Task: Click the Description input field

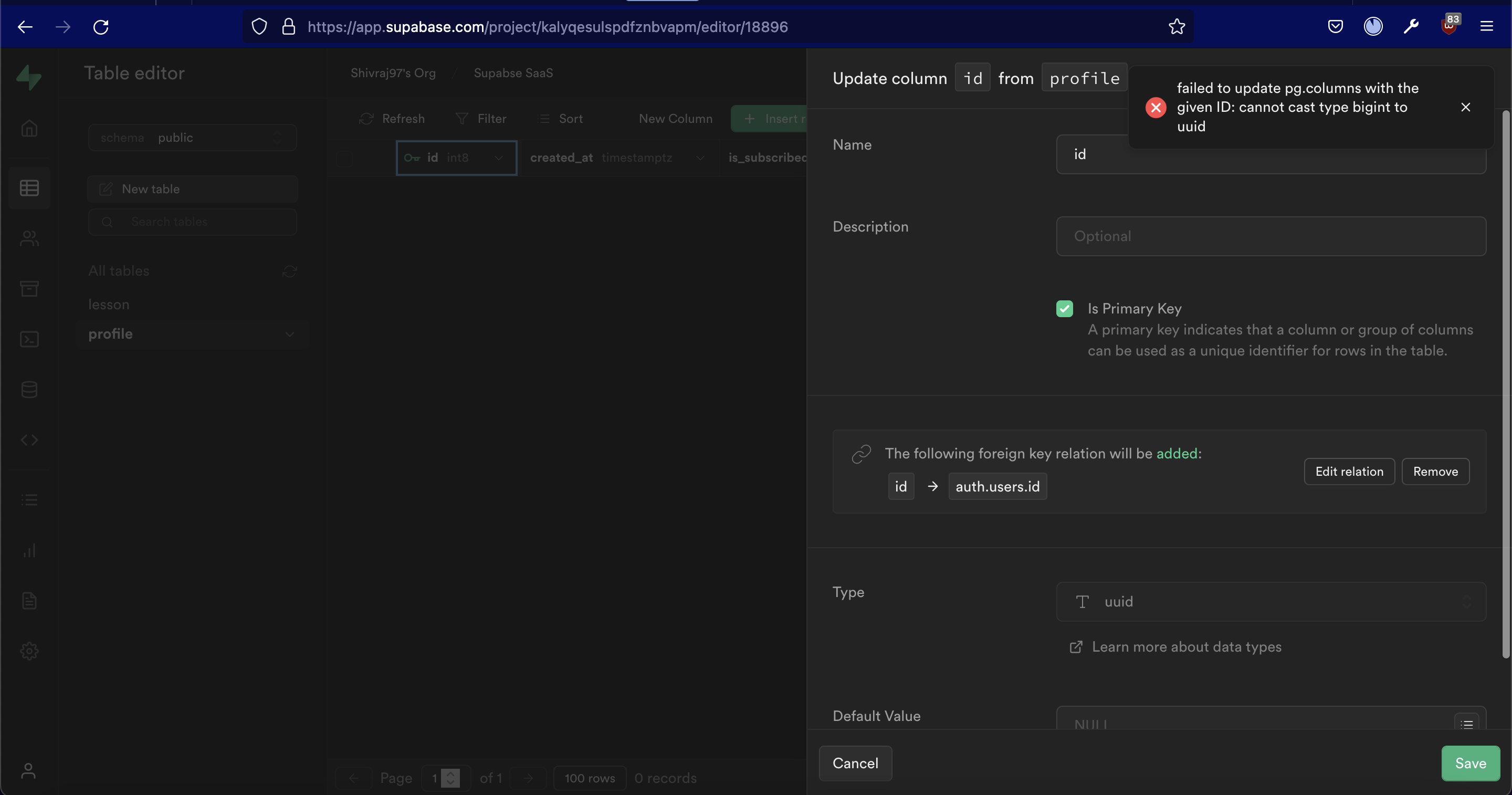Action: coord(1270,236)
